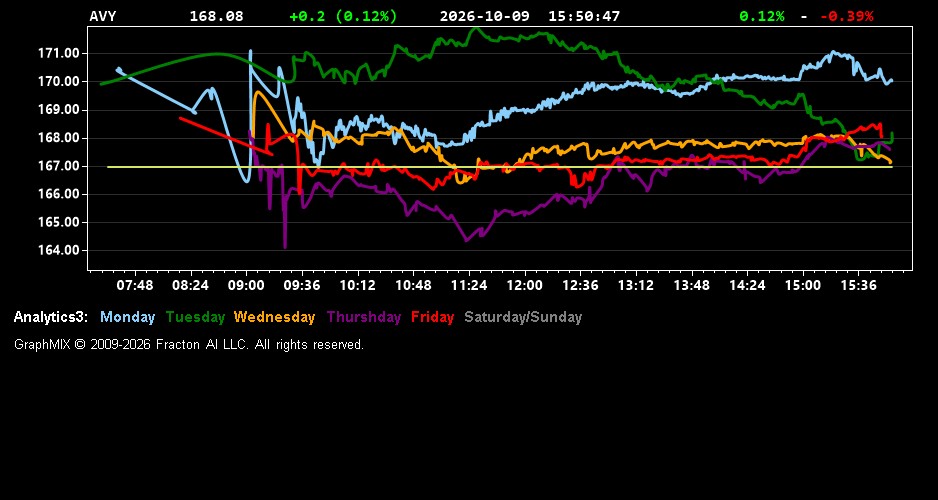Click the 11:24 time axis label
This screenshot has width=938, height=500.
pyautogui.click(x=469, y=285)
